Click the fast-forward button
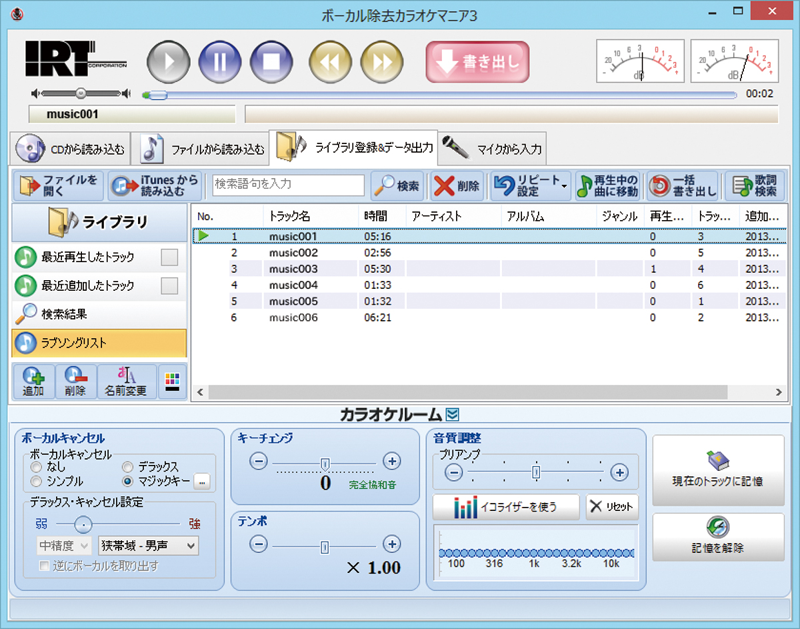This screenshot has width=800, height=629. pos(381,62)
